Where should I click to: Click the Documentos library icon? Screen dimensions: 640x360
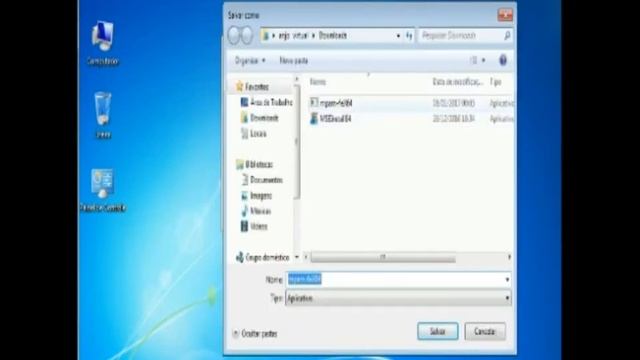coord(244,180)
